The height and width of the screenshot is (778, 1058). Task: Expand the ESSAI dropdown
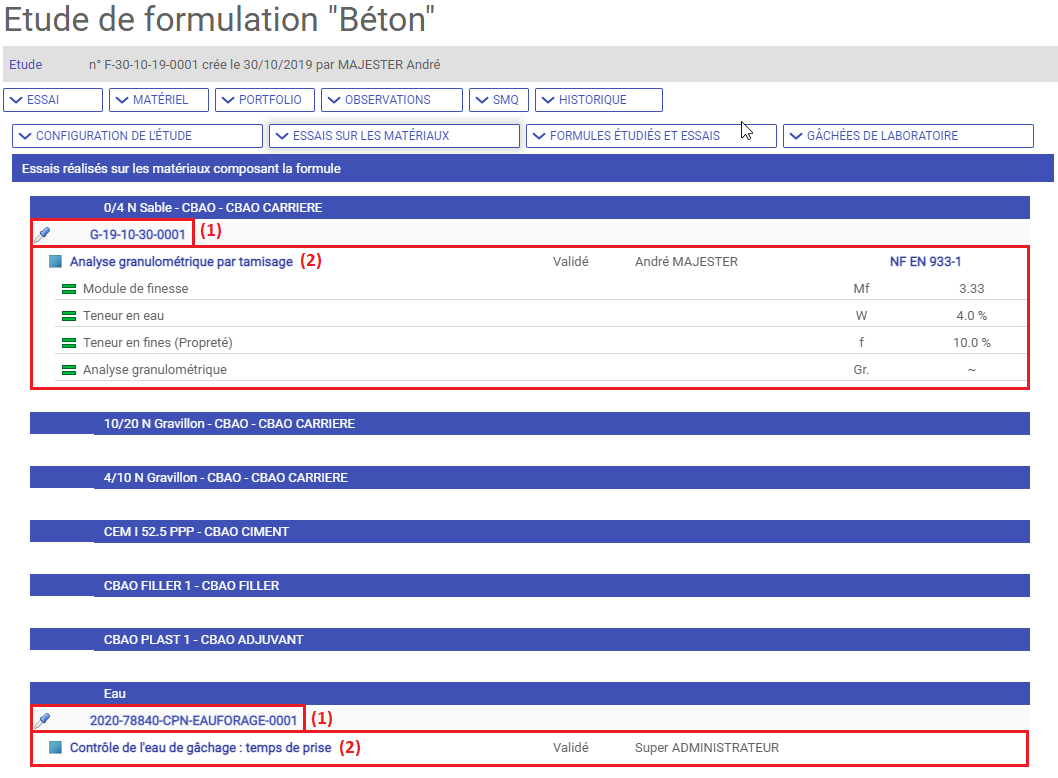pyautogui.click(x=53, y=100)
